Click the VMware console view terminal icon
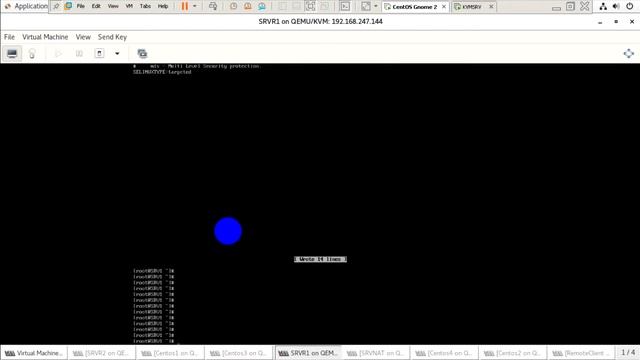The width and height of the screenshot is (640, 360). [345, 6]
